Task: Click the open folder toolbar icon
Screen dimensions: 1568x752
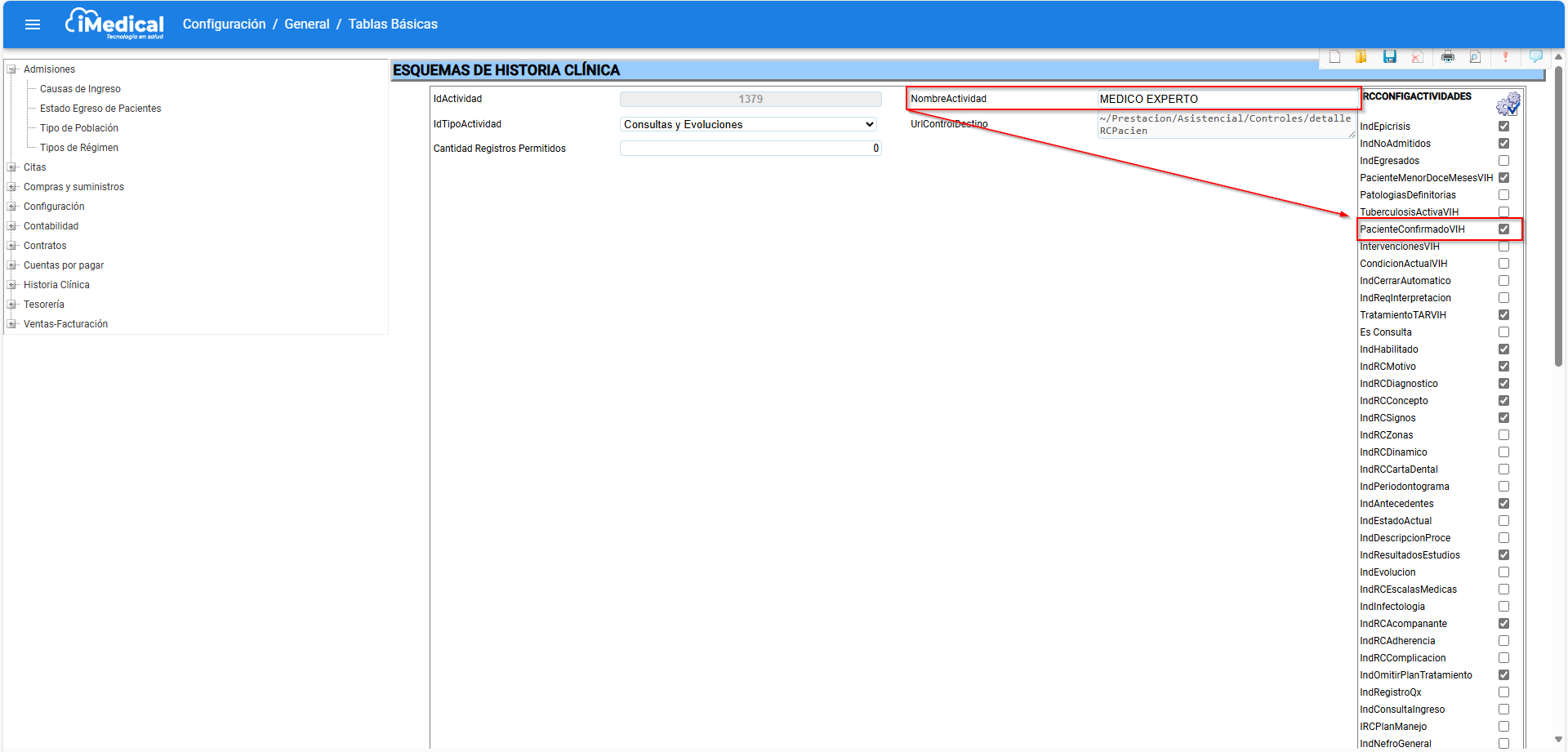Action: point(1361,56)
